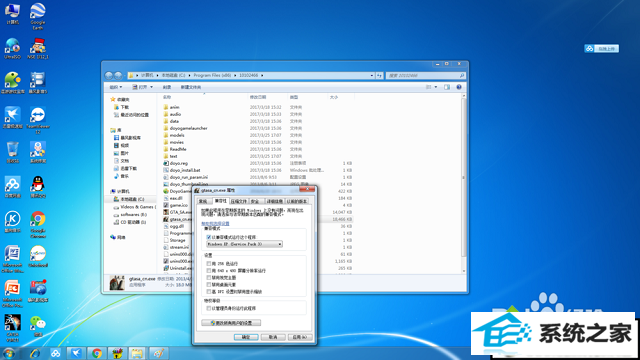Click Apply button in properties dialog

pyautogui.click(x=300, y=337)
